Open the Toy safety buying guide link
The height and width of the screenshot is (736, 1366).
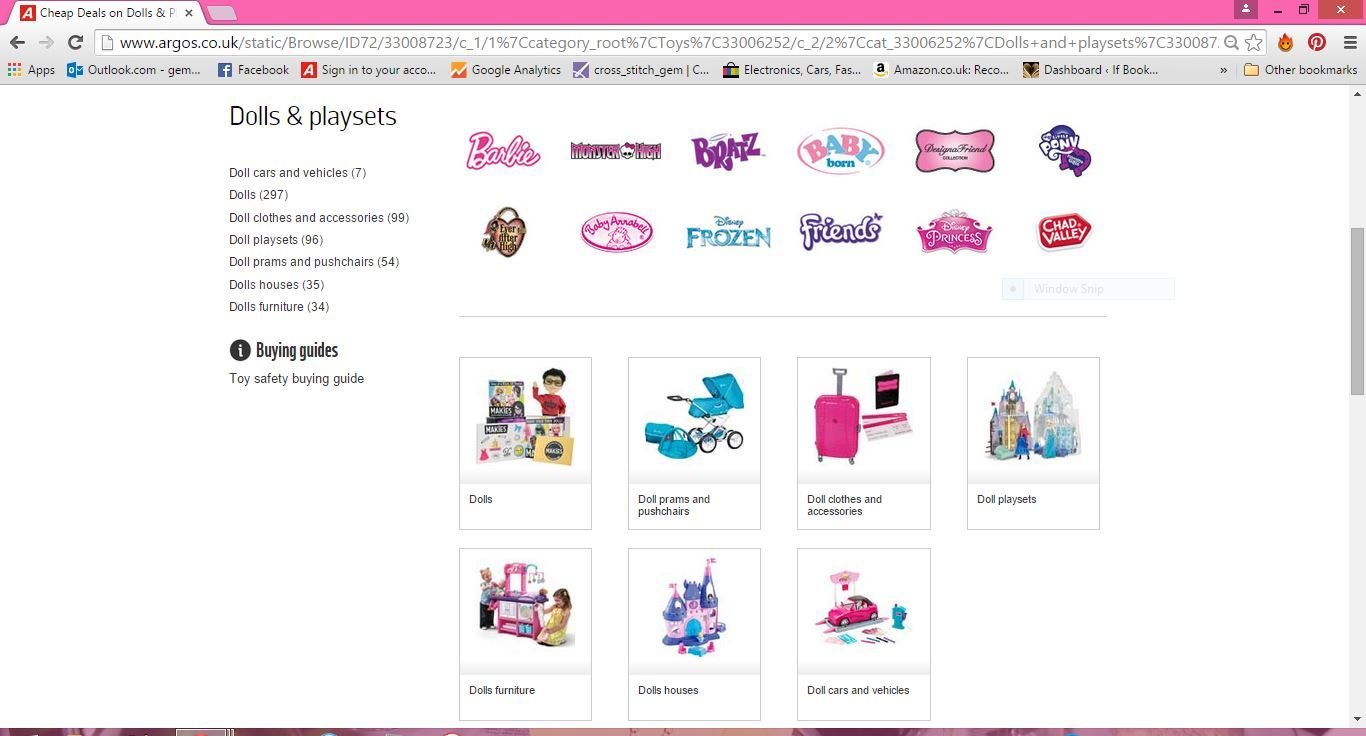296,379
